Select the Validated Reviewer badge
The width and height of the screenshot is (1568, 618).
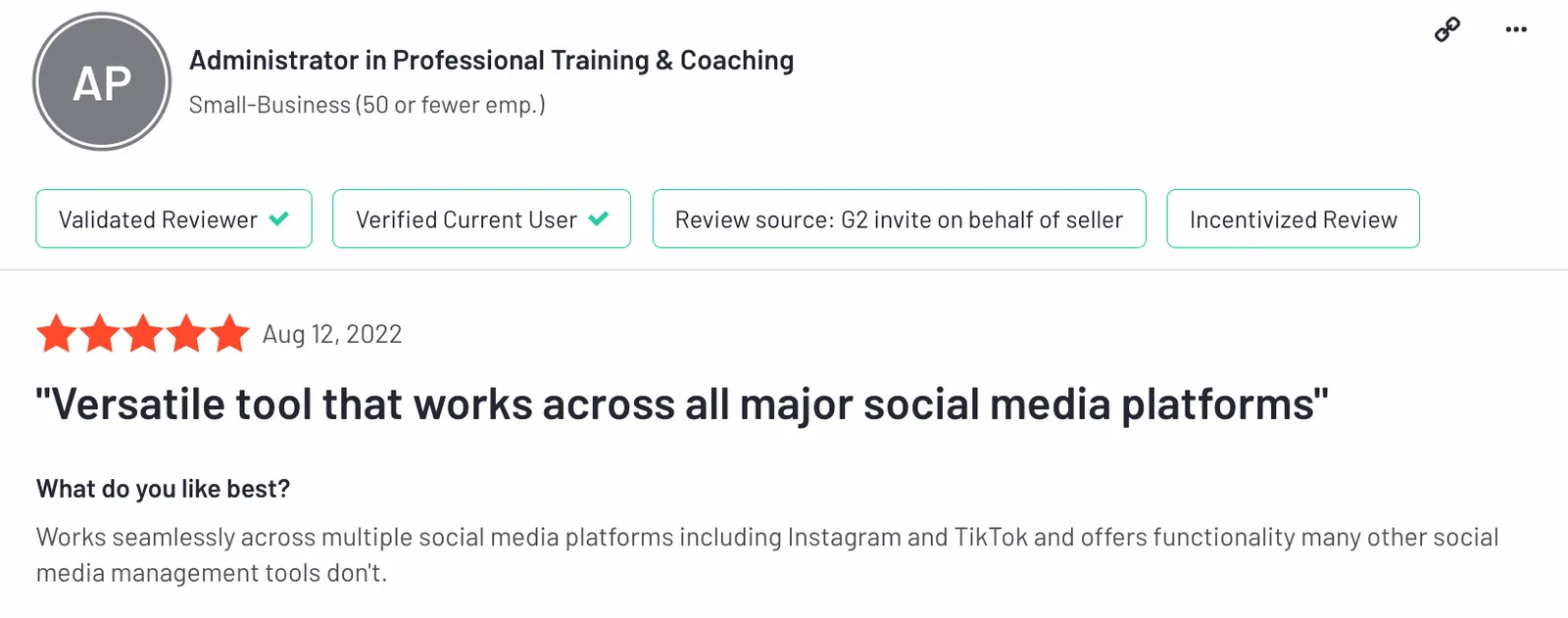coord(173,219)
